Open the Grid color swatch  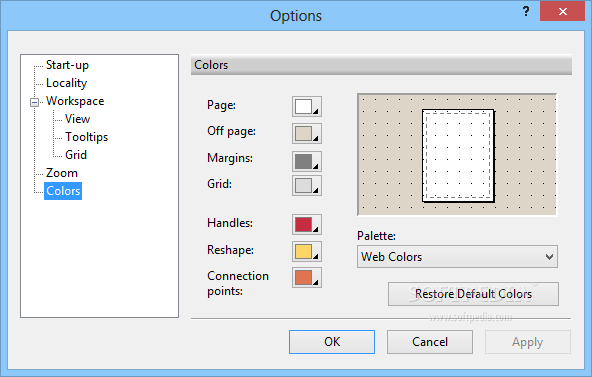pyautogui.click(x=307, y=185)
